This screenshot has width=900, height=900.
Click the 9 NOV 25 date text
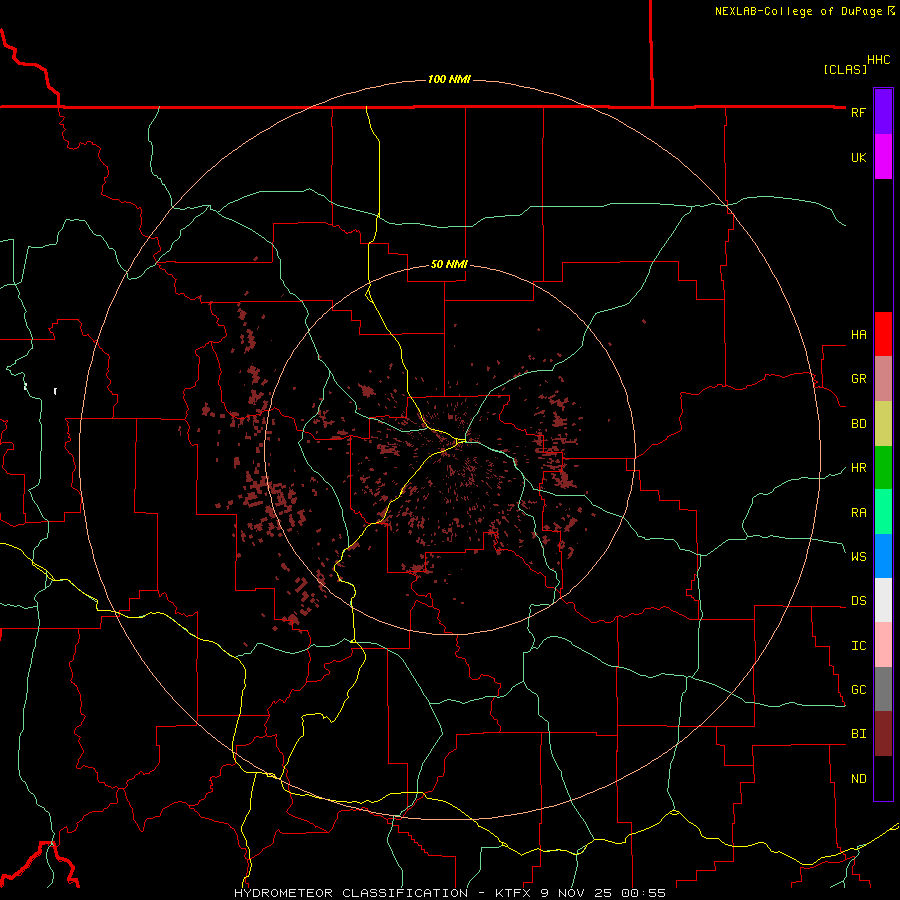pyautogui.click(x=577, y=893)
